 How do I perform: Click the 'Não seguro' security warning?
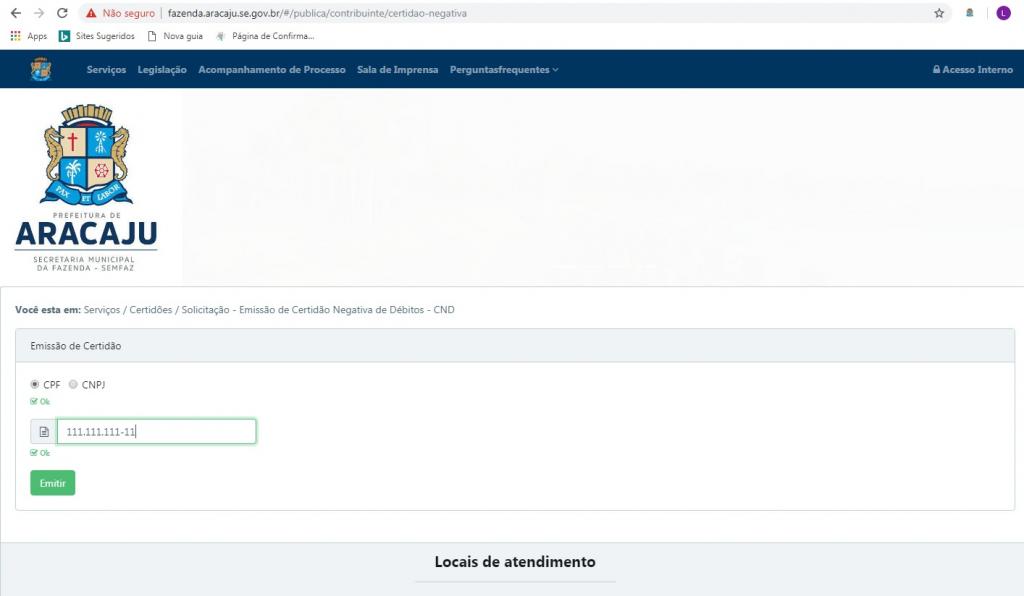(x=120, y=14)
